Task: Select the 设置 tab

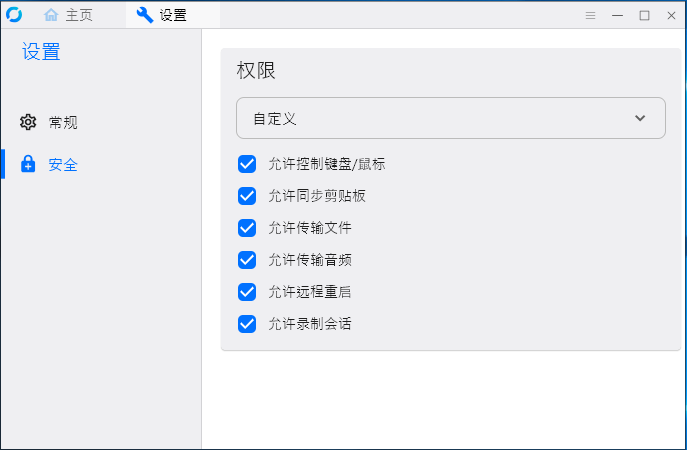Action: 172,15
